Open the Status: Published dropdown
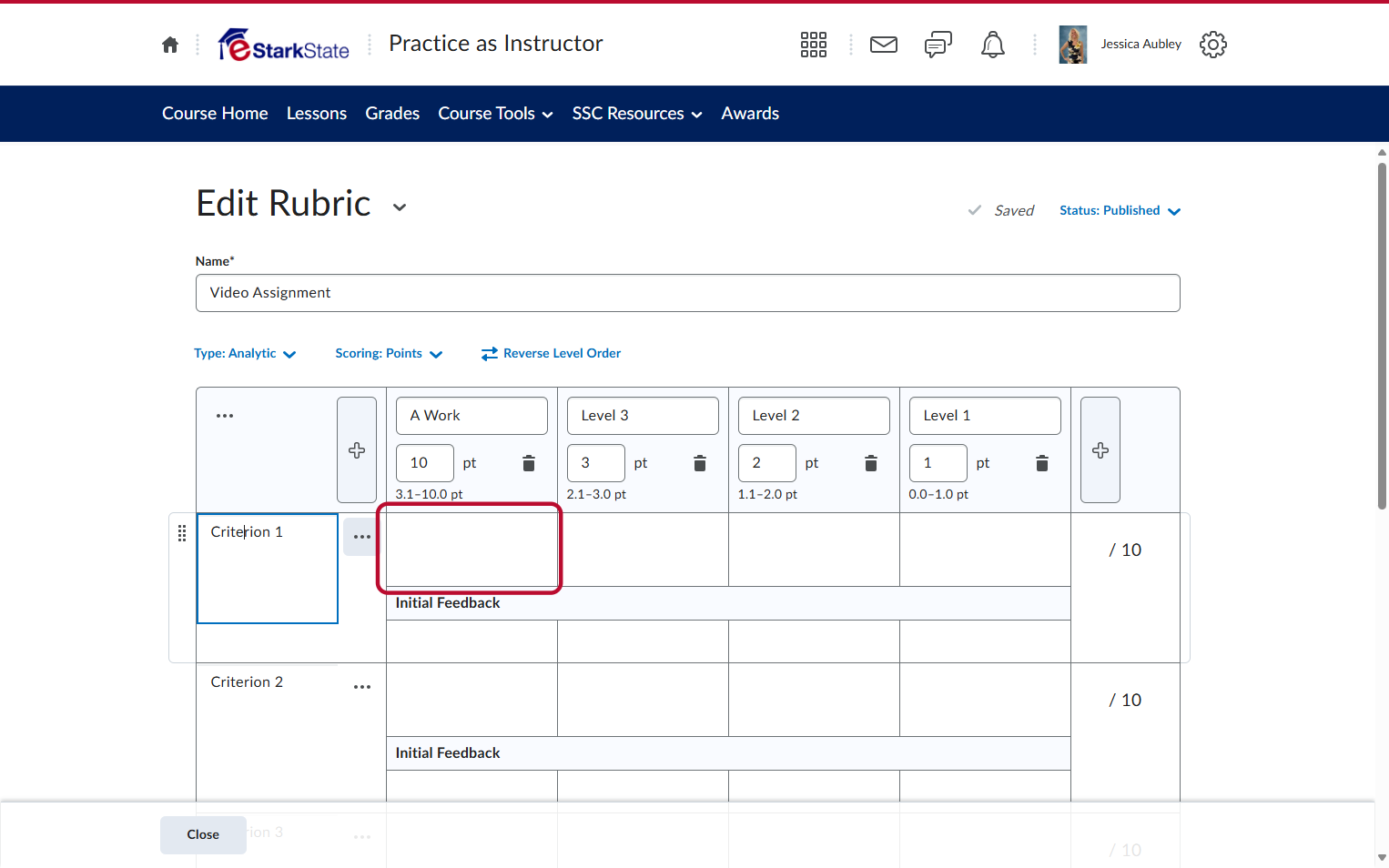Viewport: 1389px width, 868px height. pyautogui.click(x=1120, y=210)
